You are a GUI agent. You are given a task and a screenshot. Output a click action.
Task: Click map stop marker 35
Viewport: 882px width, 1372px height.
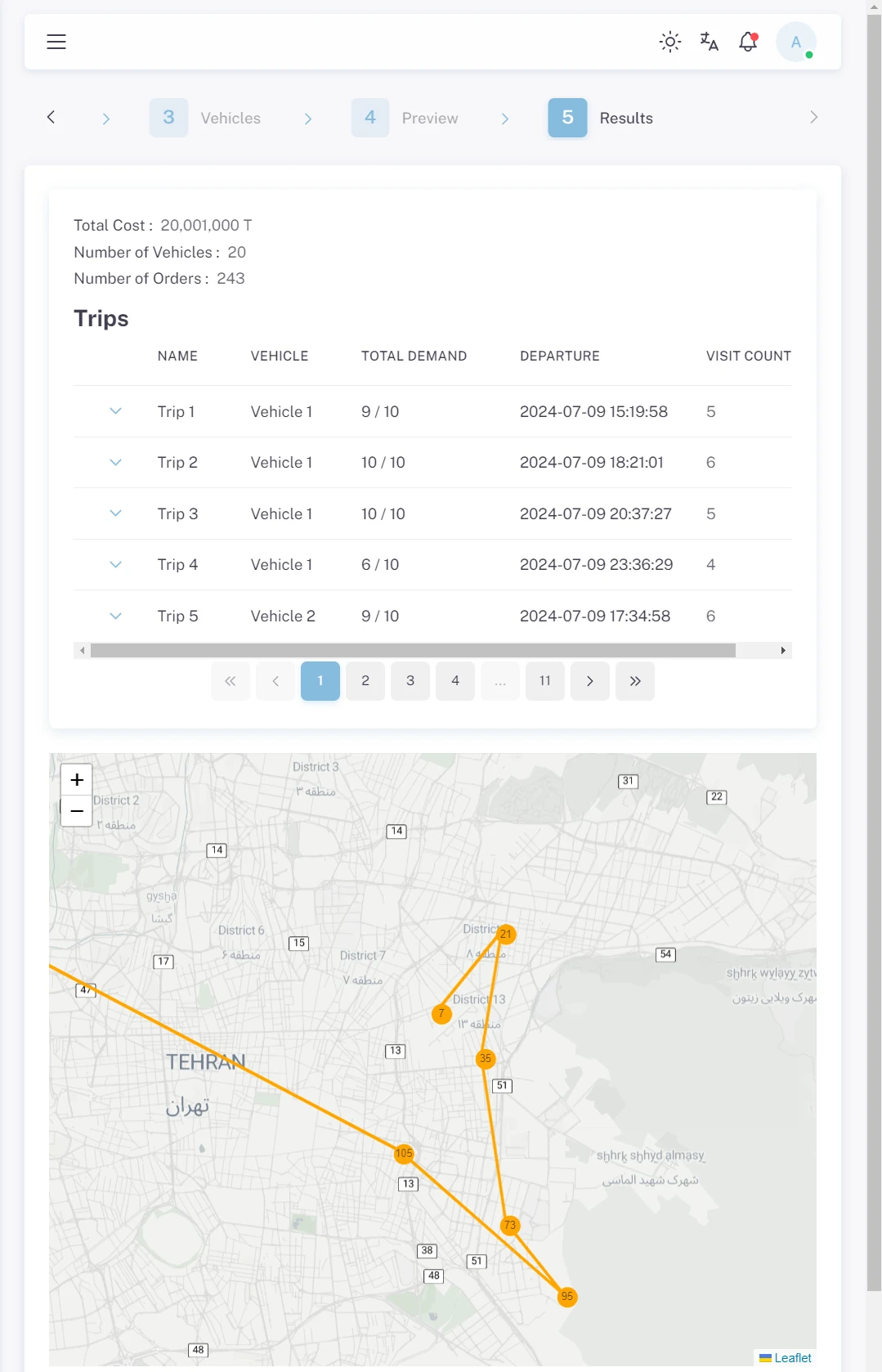point(486,1059)
